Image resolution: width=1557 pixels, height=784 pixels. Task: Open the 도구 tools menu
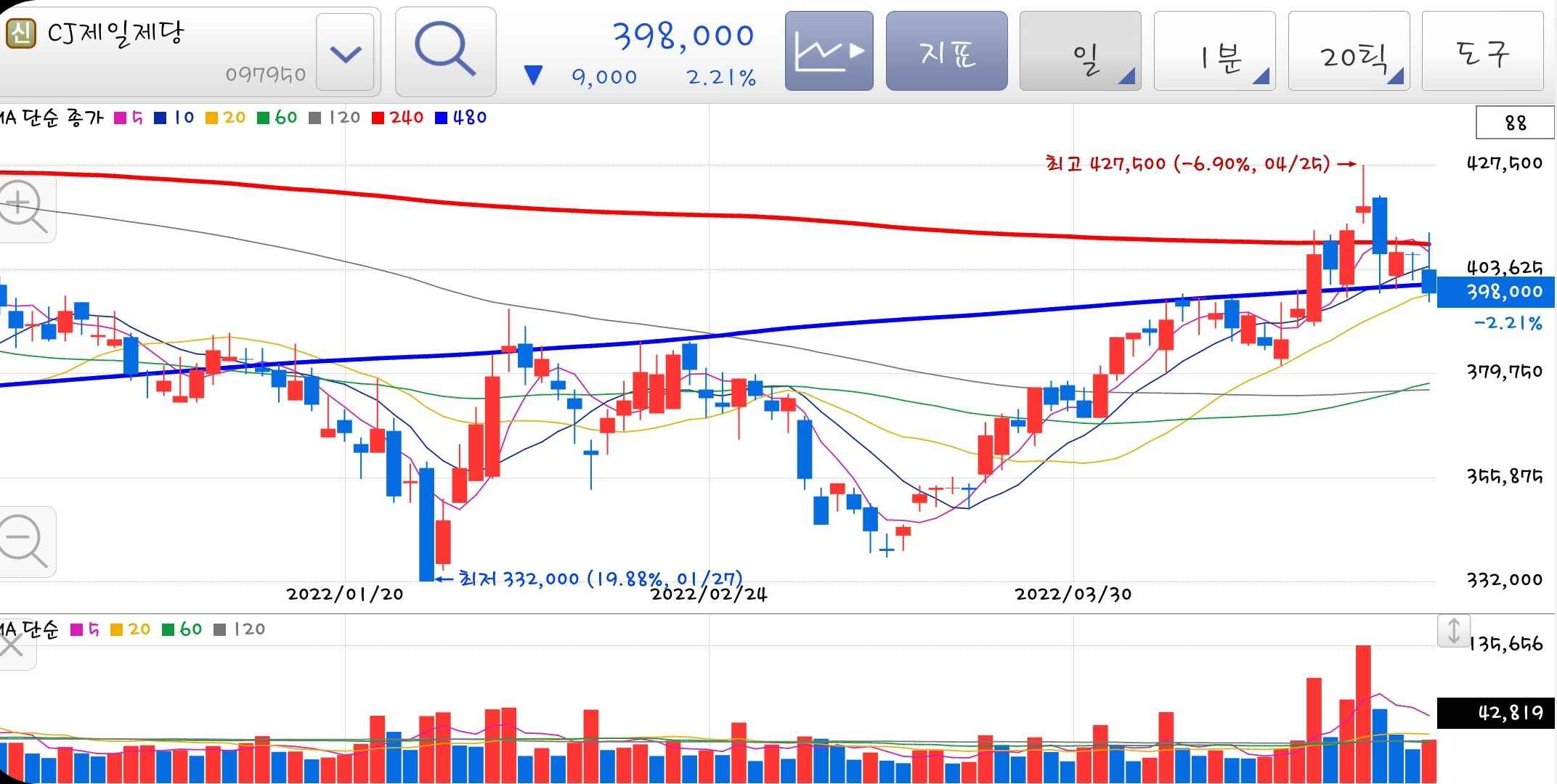(1482, 51)
